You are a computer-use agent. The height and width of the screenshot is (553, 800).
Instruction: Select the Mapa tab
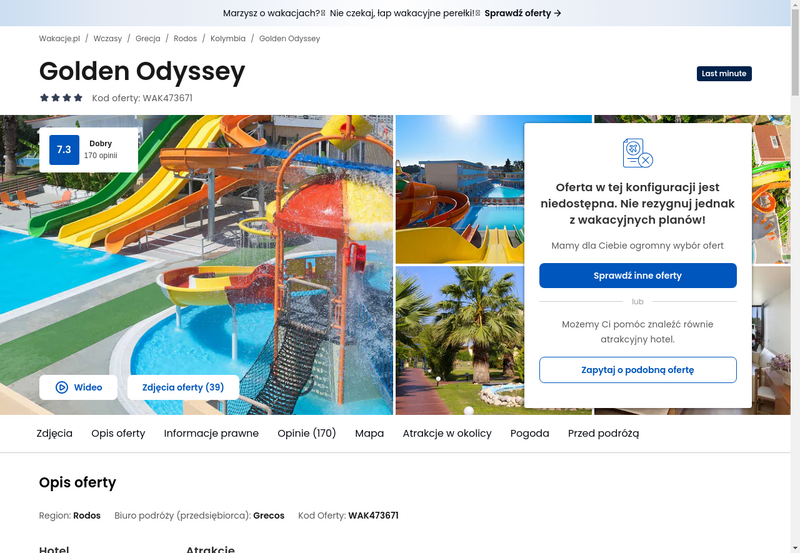click(369, 433)
